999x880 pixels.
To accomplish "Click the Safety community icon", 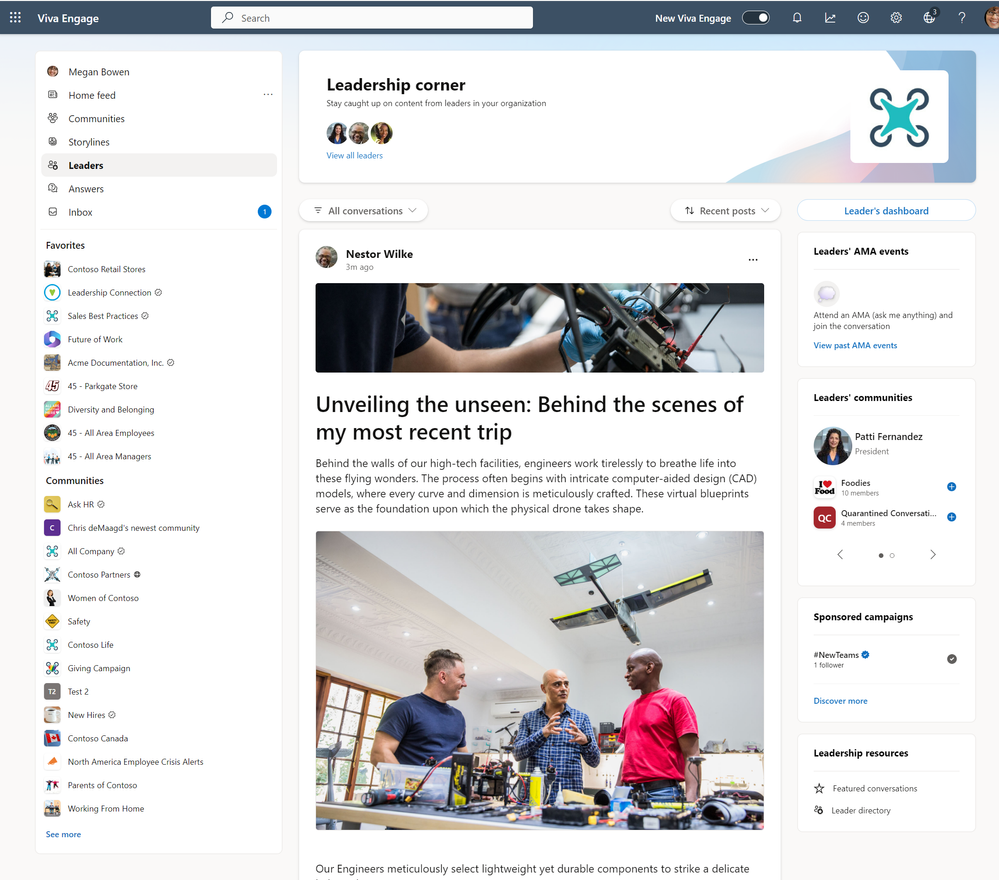I will [52, 621].
